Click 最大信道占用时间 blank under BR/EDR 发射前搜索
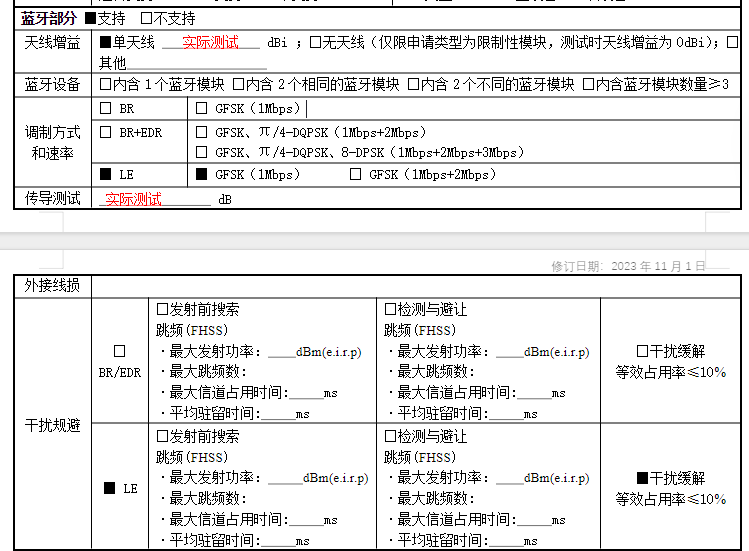The image size is (749, 551). [306, 393]
